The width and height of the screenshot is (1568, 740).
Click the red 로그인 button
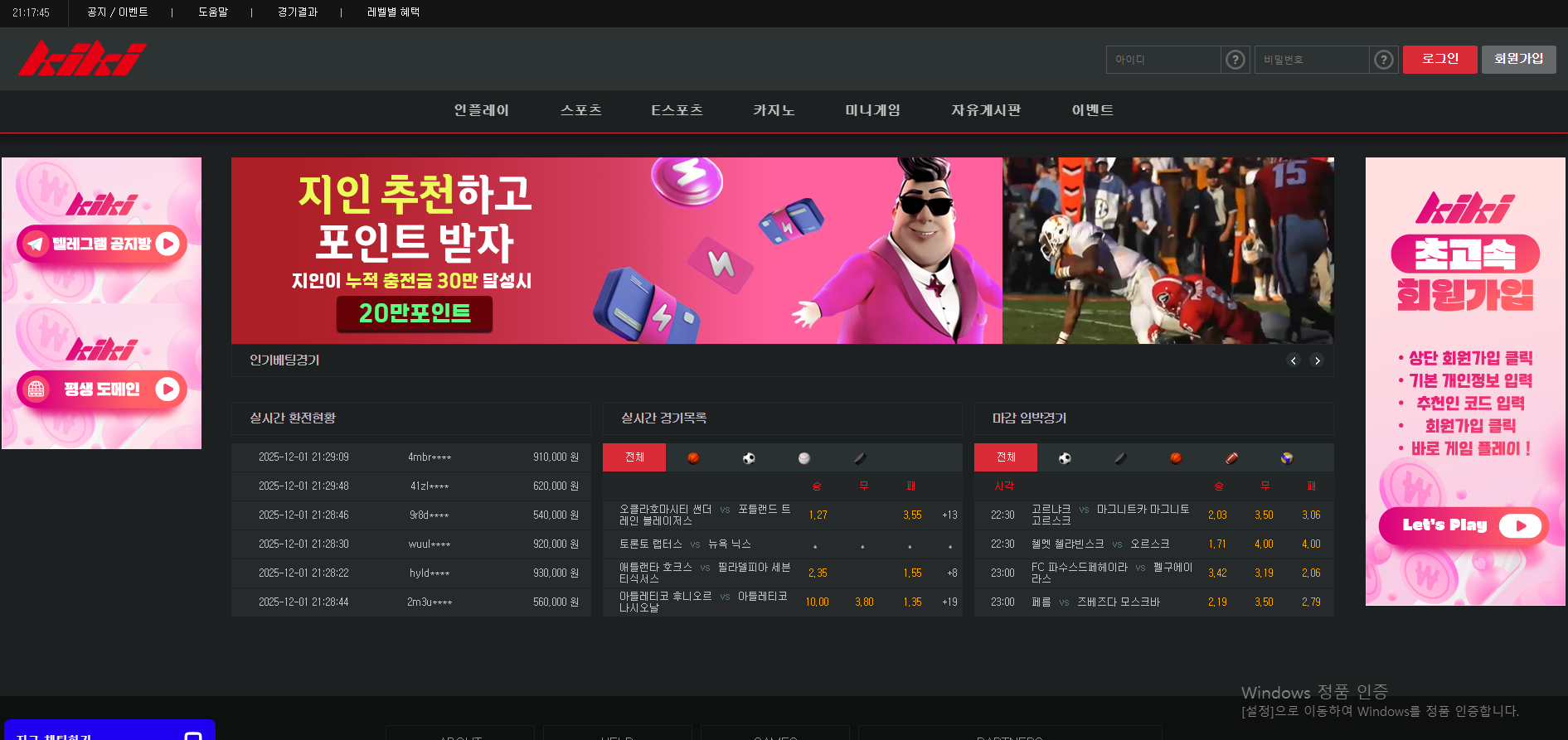1439,60
